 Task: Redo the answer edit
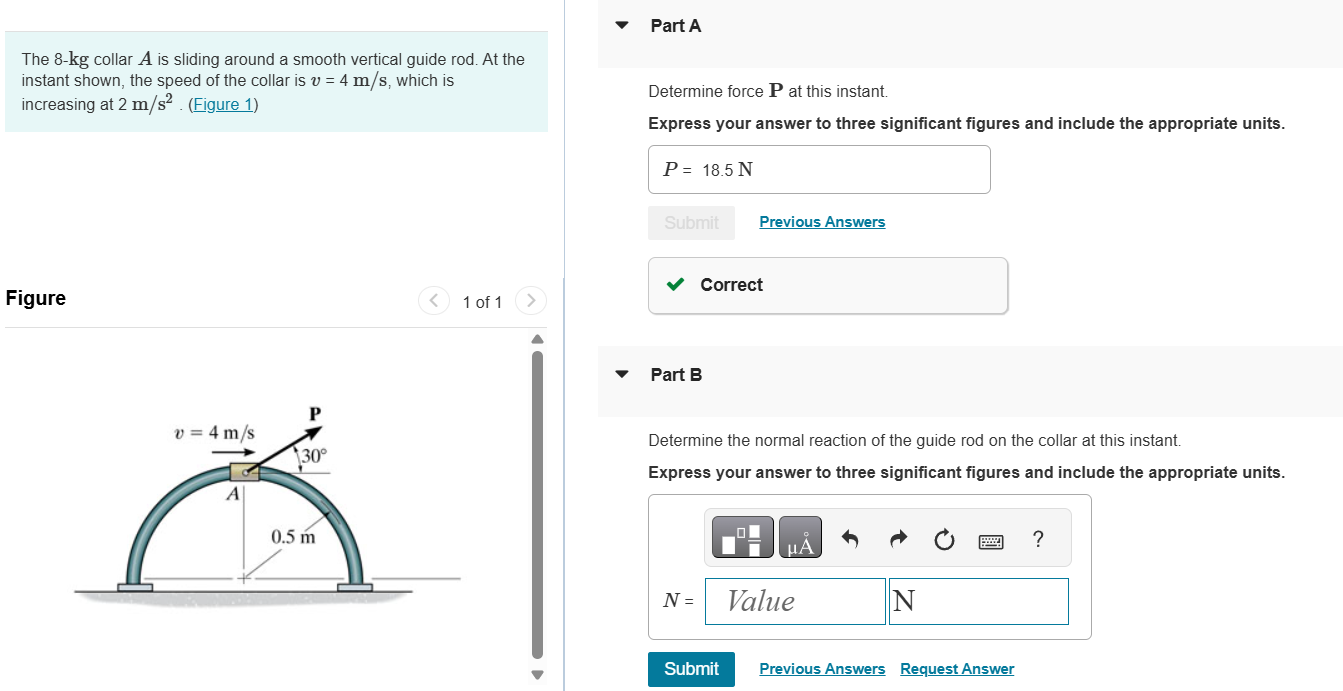[897, 537]
